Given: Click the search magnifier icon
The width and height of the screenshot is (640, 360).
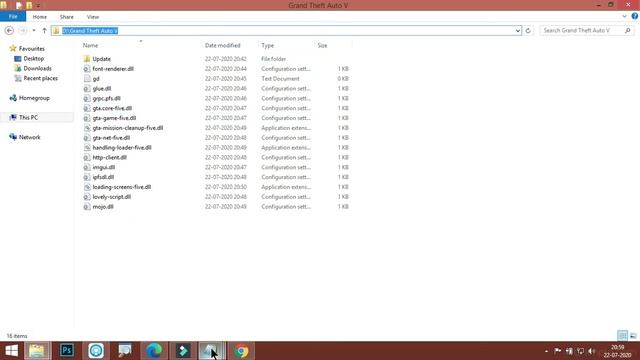Looking at the screenshot, I should (627, 31).
